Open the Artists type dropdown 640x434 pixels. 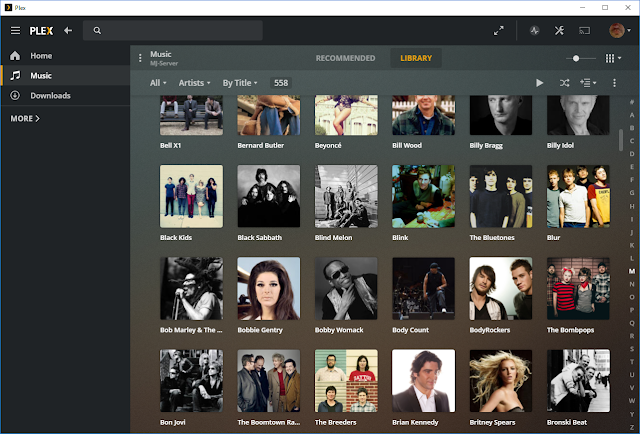pyautogui.click(x=194, y=83)
